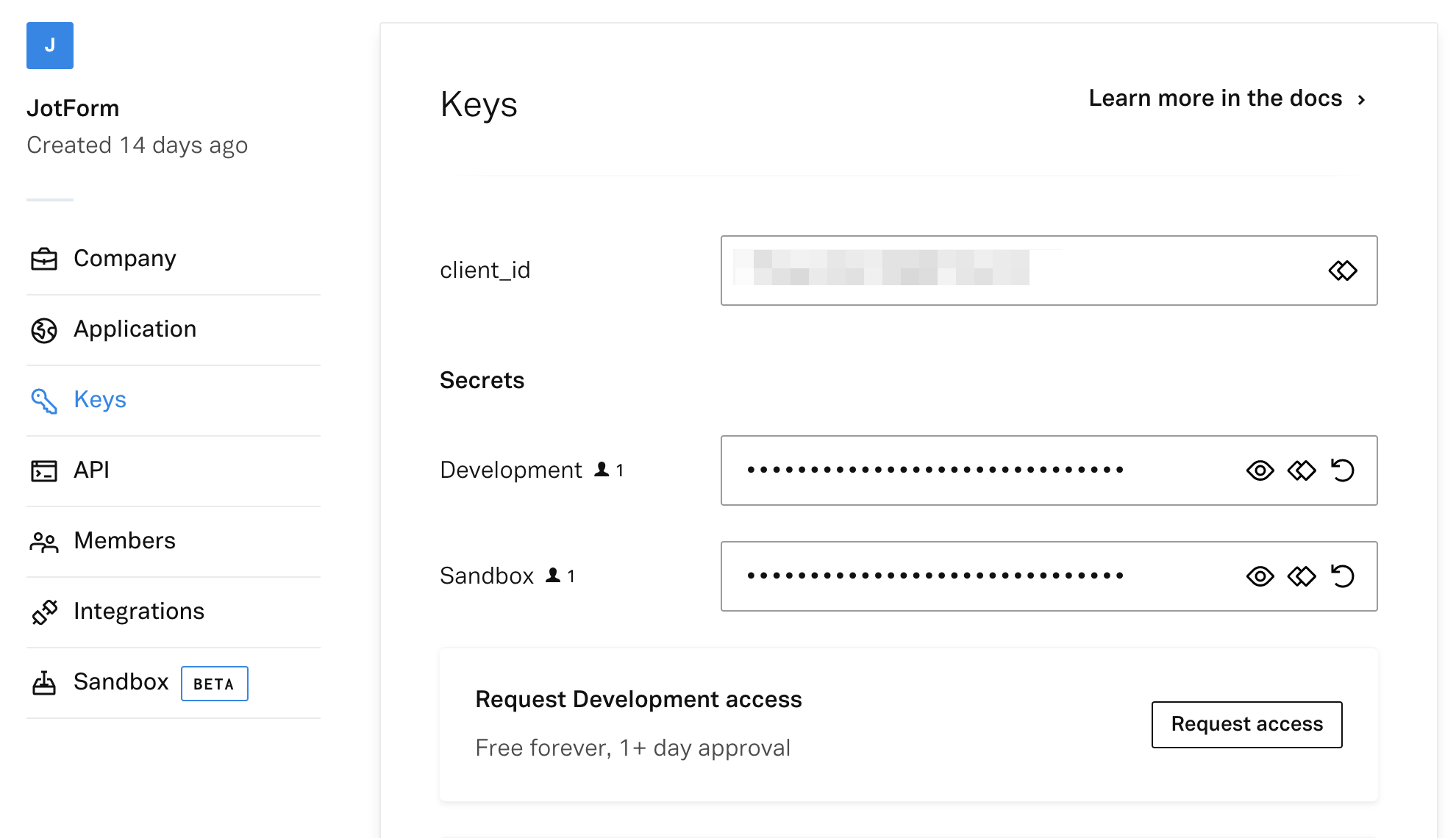Reveal the Development secret with eye icon
The height and width of the screenshot is (838, 1456).
1260,470
